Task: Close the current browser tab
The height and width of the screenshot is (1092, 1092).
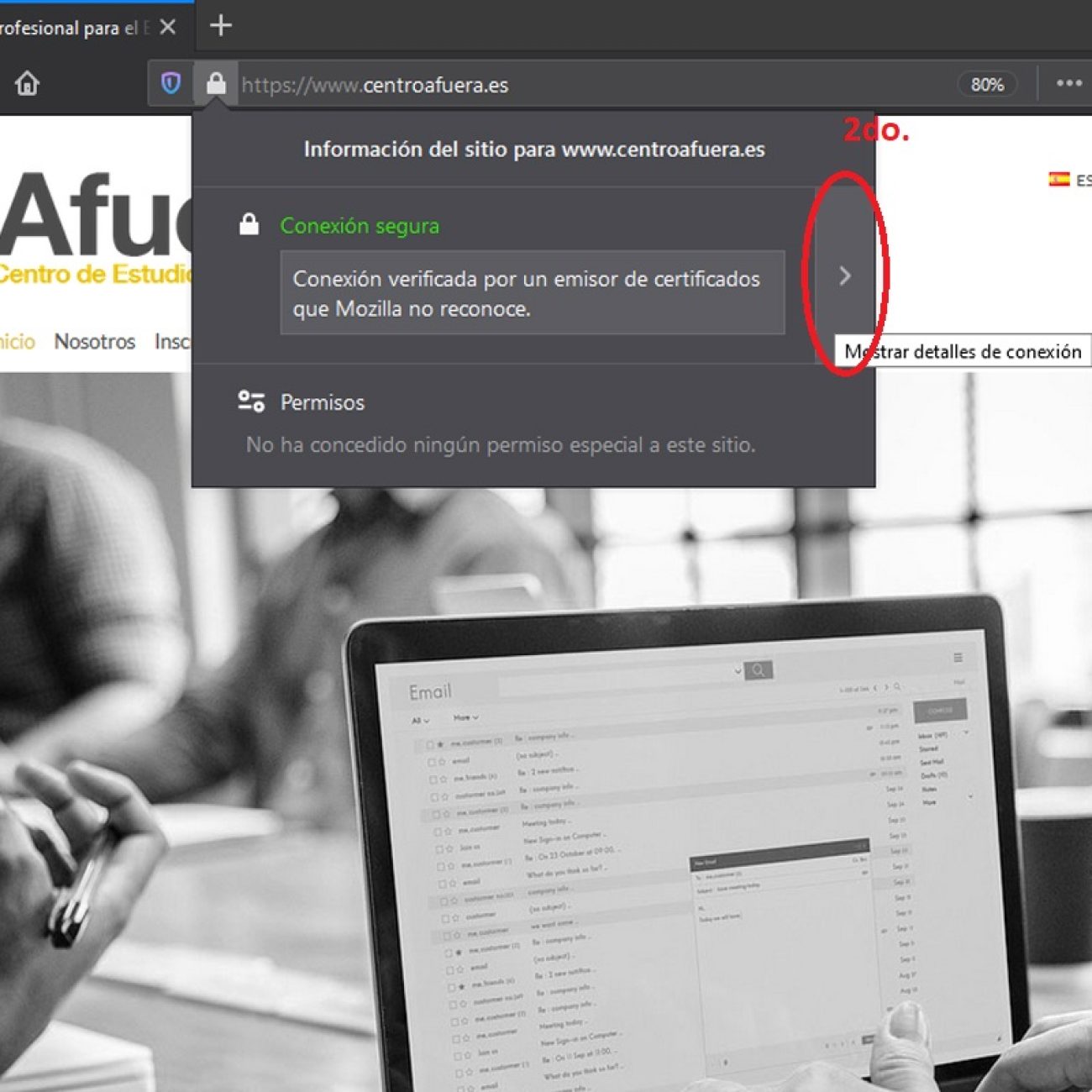Action: click(167, 28)
